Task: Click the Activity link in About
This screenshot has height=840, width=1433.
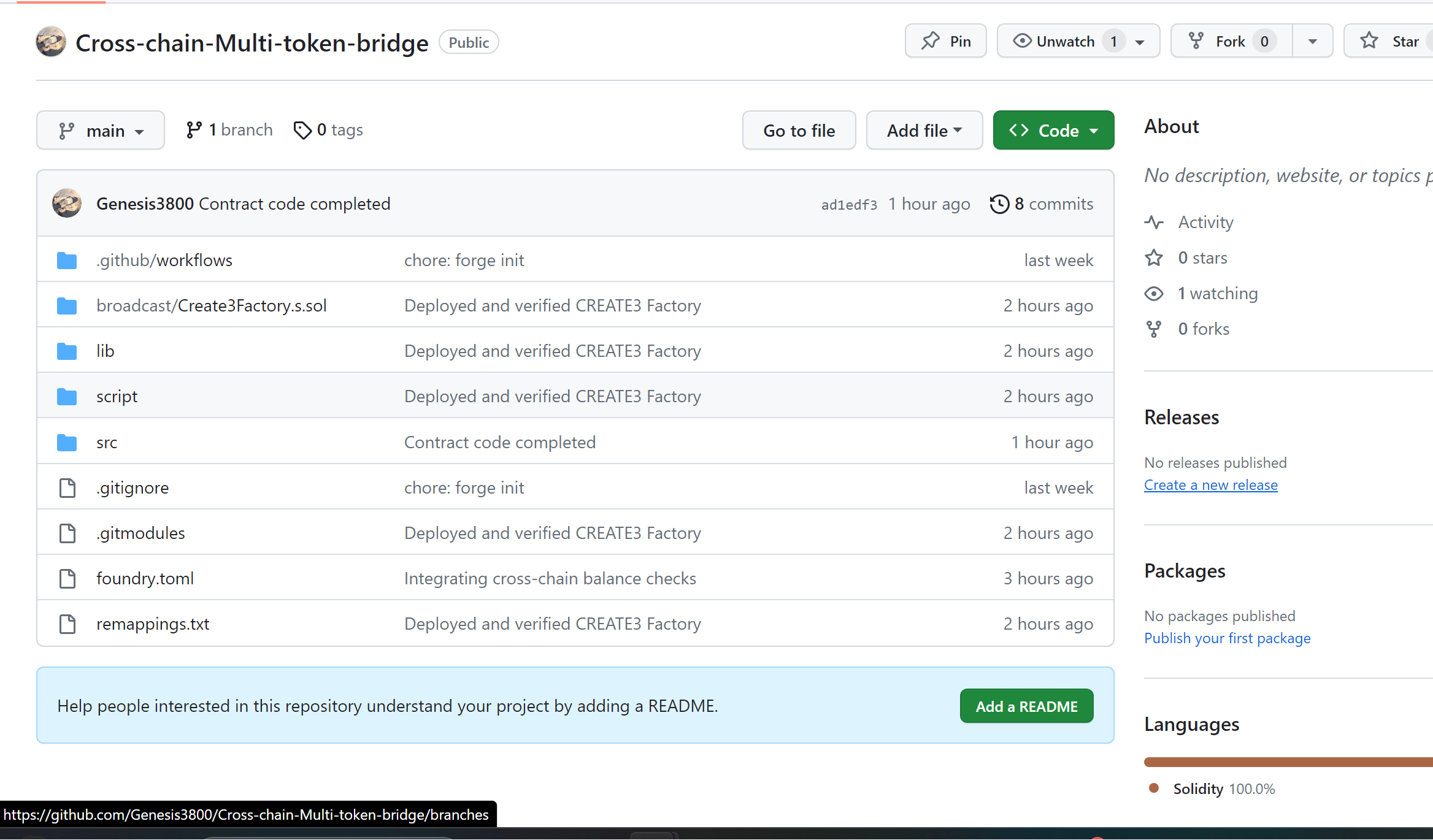Action: pos(1205,222)
